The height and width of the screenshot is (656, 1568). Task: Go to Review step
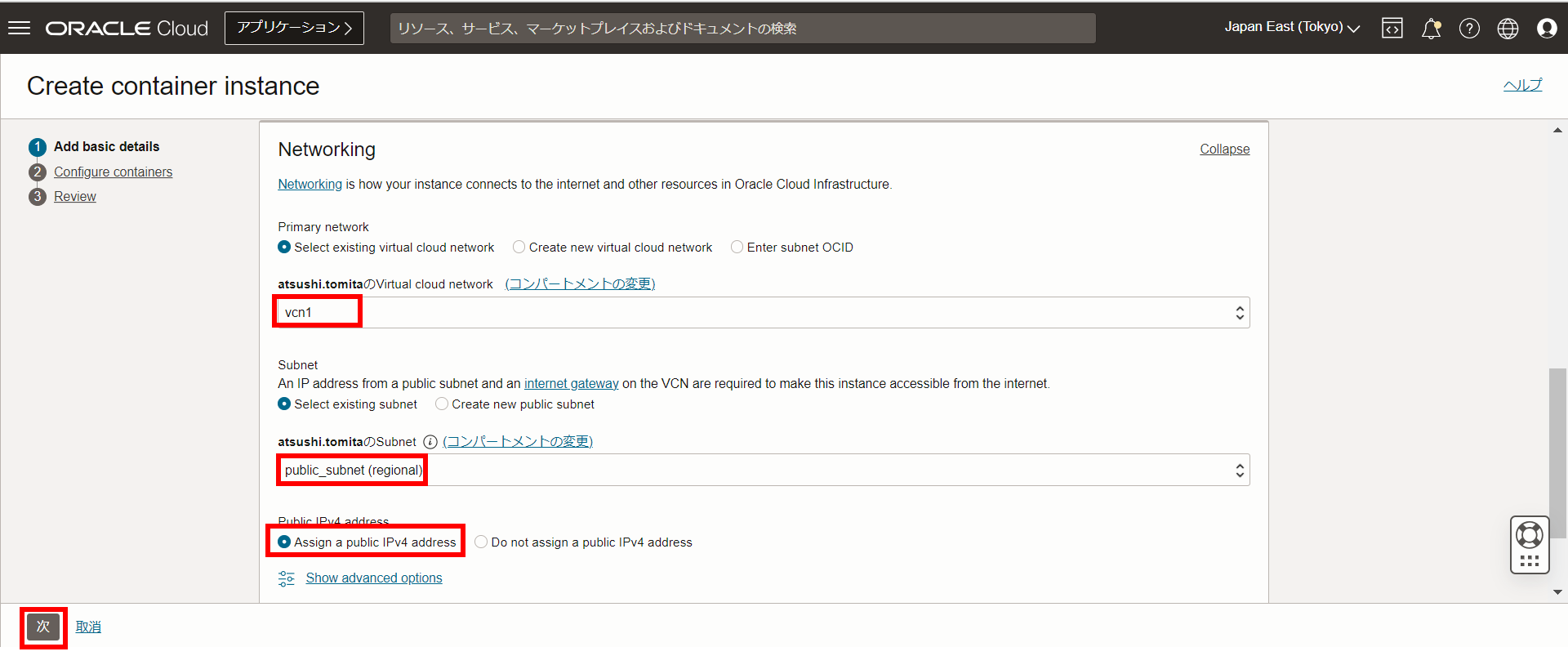point(75,197)
